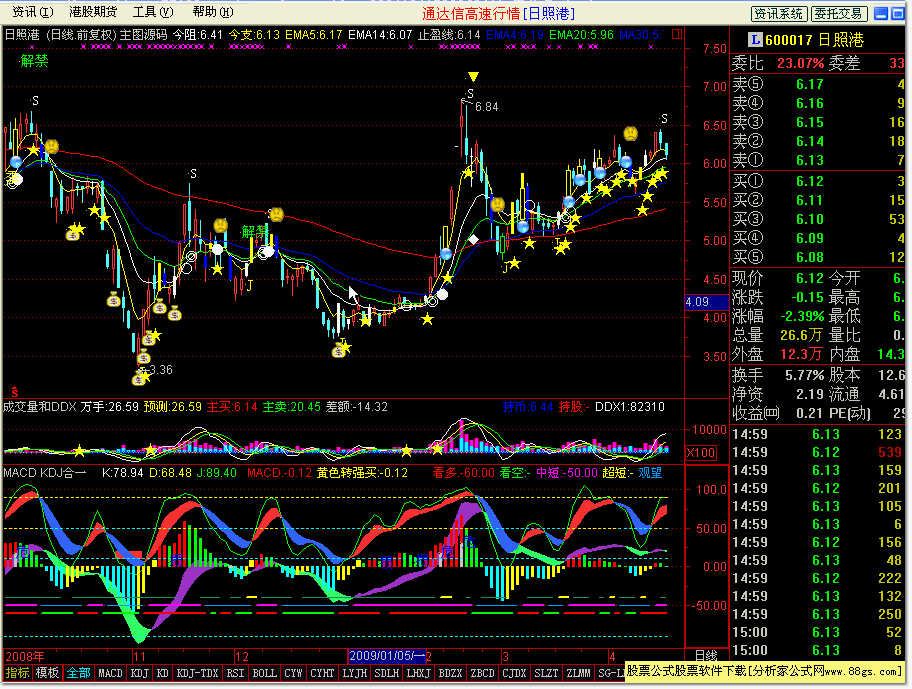
Task: Click the X100 volume scale box
Action: (x=700, y=453)
